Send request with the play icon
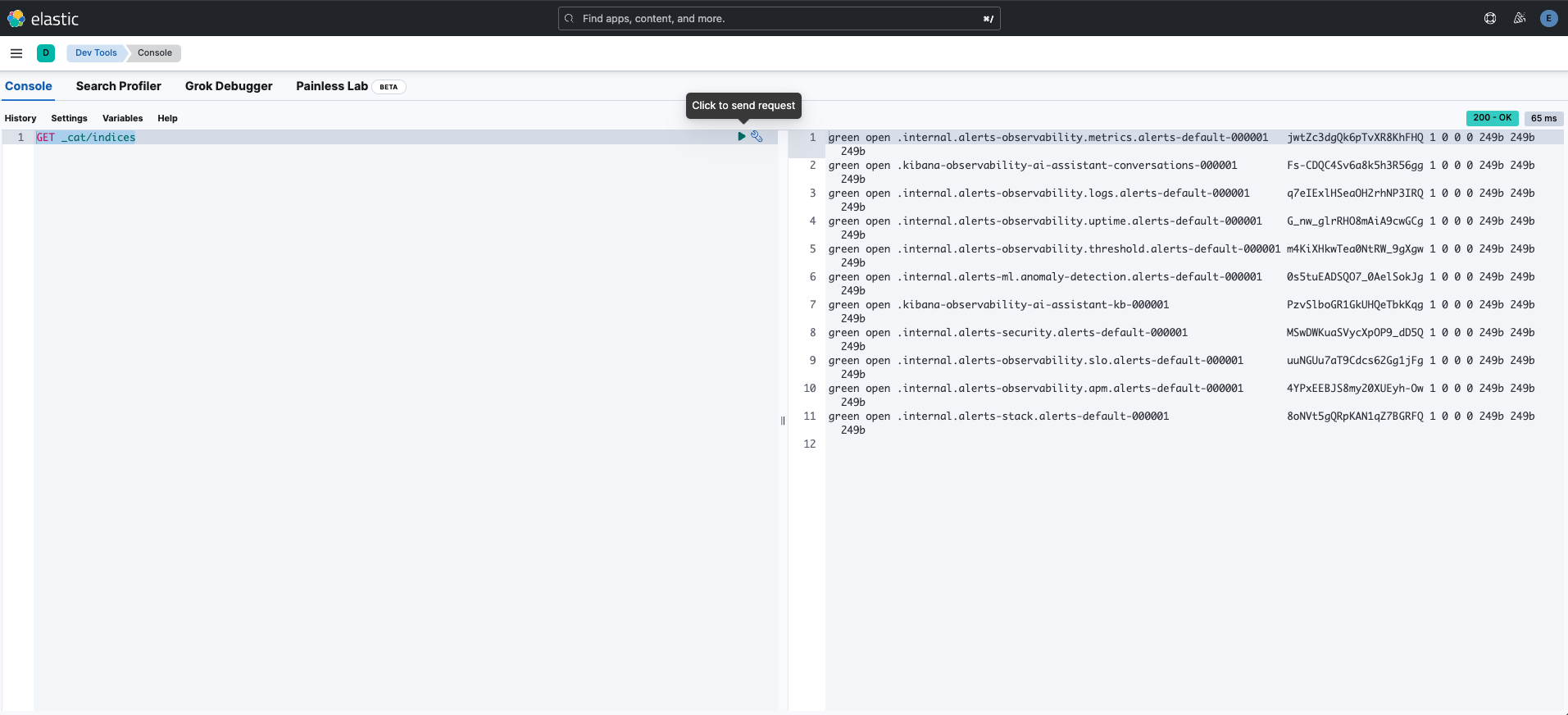 [x=742, y=137]
